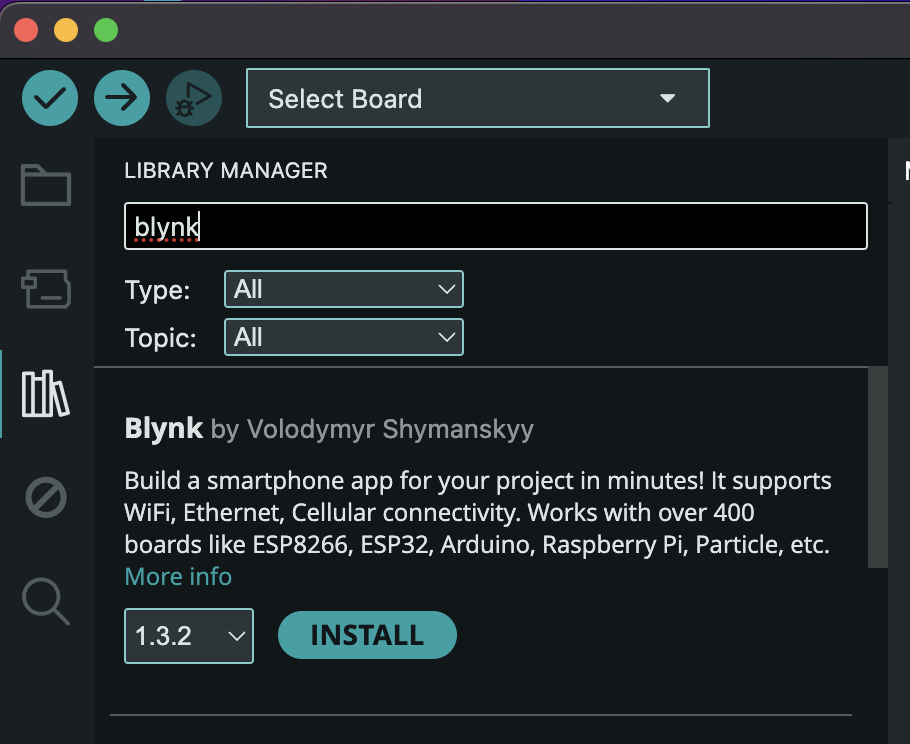The image size is (910, 744).
Task: Open the Sketchbook folder in the sidebar
Action: 46,186
